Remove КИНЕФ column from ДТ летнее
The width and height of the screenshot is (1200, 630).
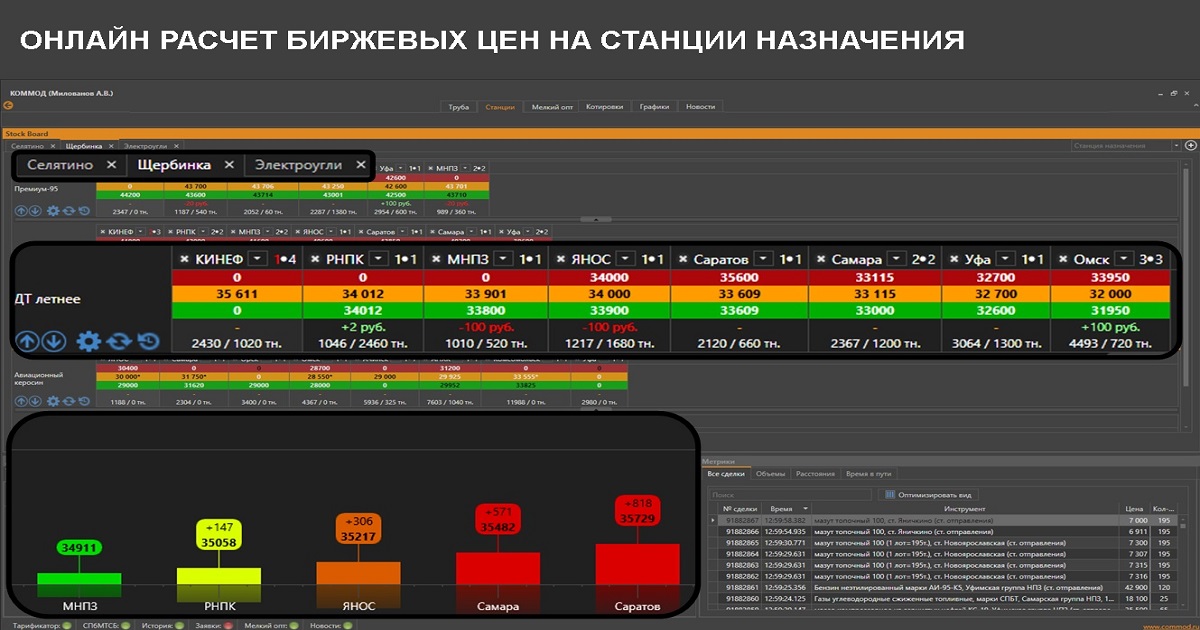click(x=183, y=259)
